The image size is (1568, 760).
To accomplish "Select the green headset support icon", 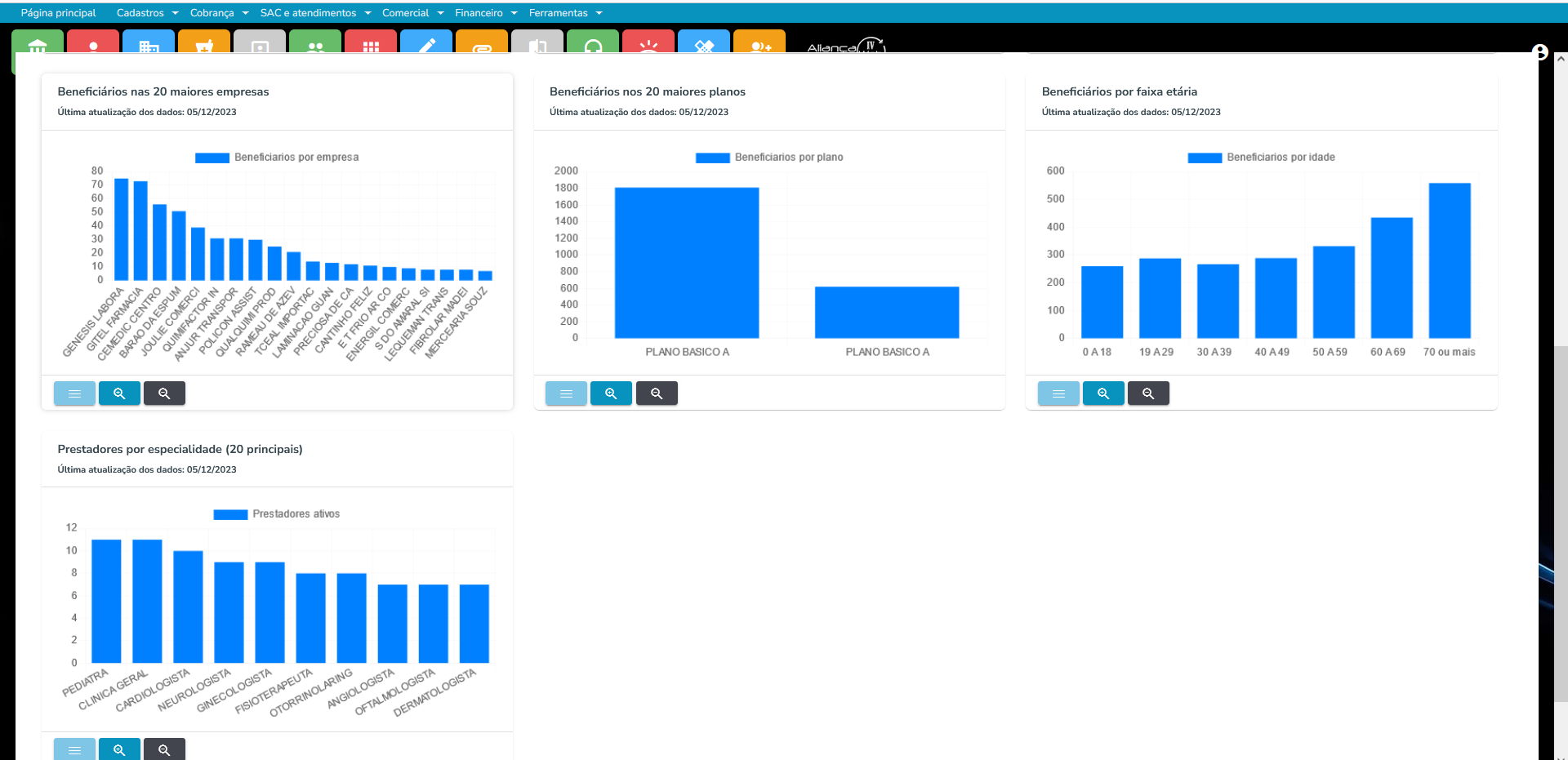I will point(593,46).
